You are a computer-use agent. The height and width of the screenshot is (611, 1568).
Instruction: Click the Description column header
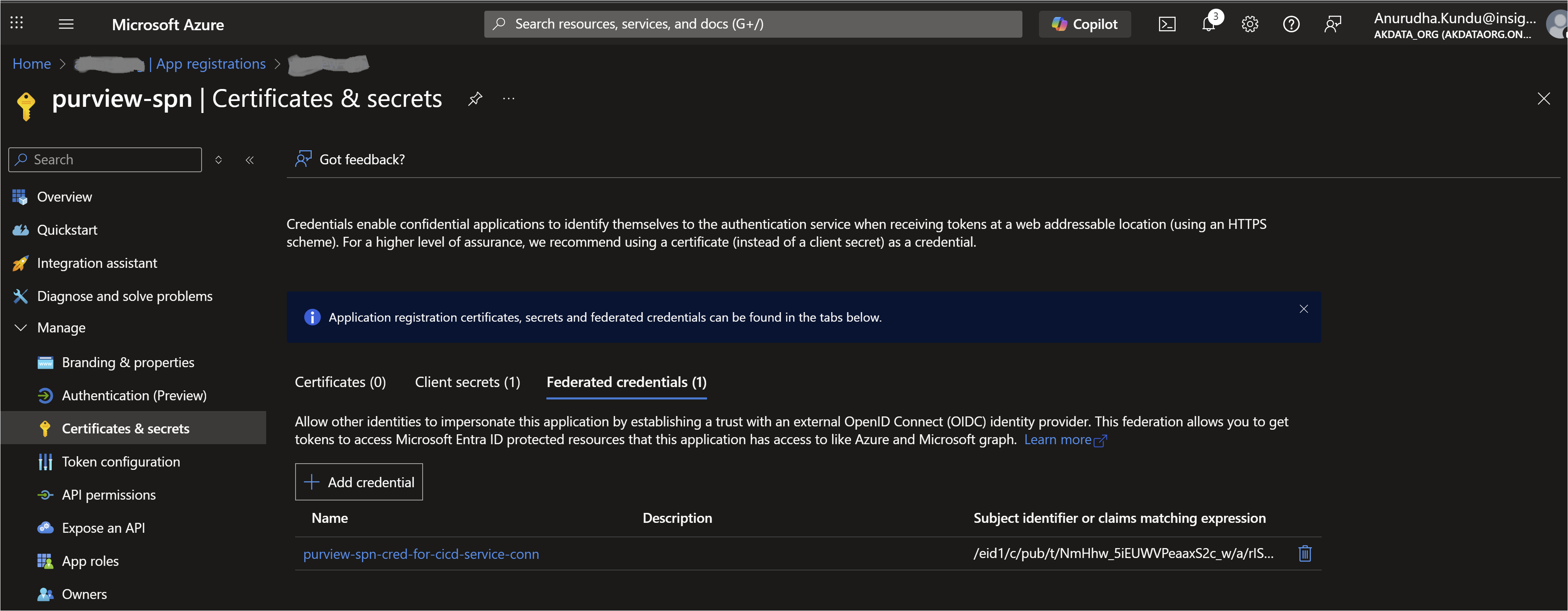click(x=677, y=518)
